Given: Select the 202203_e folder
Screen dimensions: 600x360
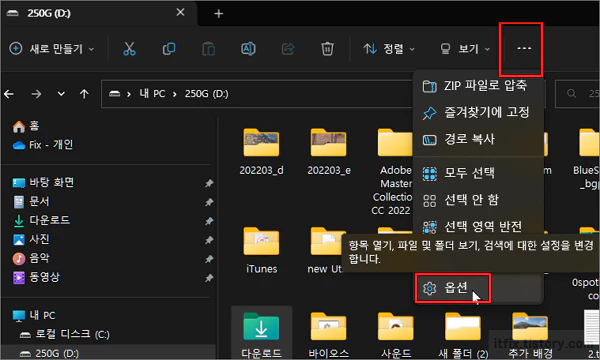Looking at the screenshot, I should (329, 152).
